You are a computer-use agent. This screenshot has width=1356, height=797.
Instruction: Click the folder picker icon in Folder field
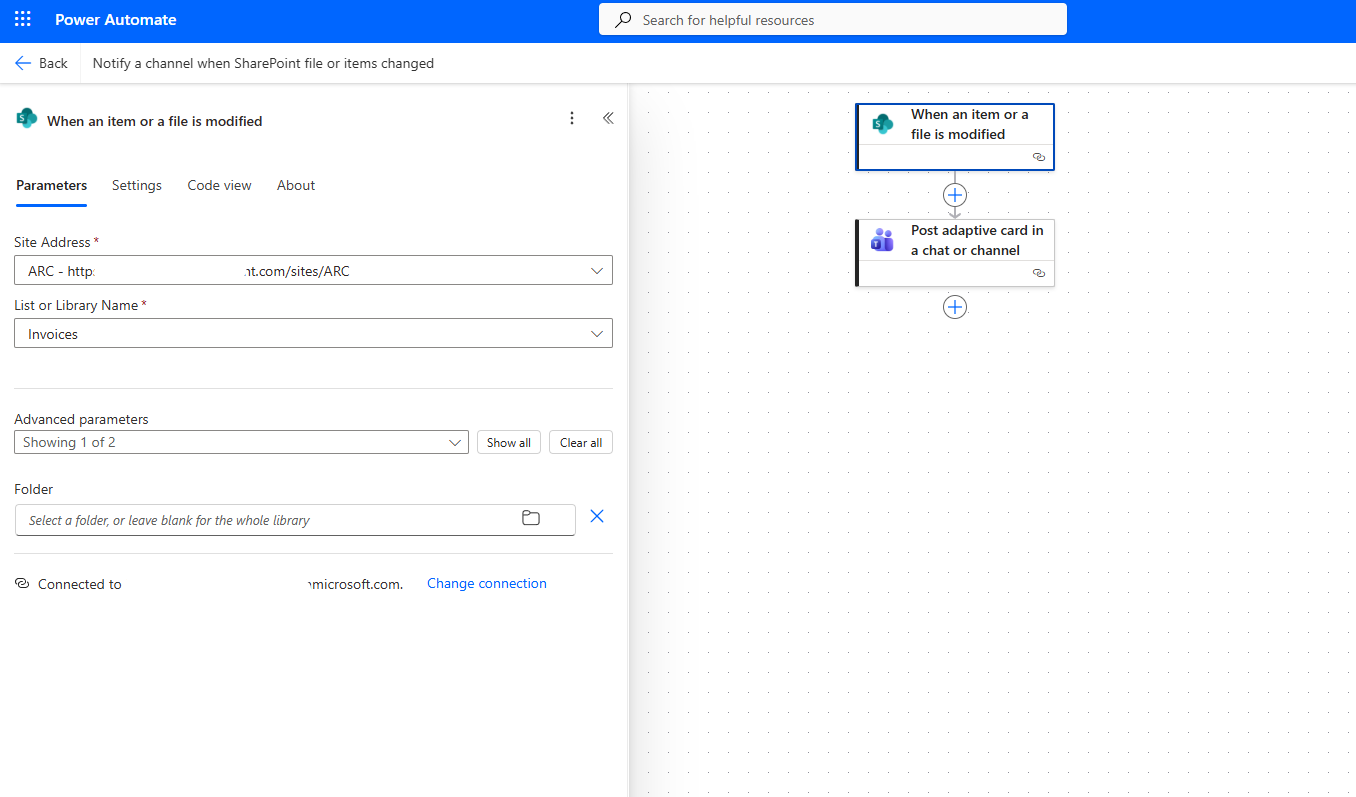[x=531, y=518]
